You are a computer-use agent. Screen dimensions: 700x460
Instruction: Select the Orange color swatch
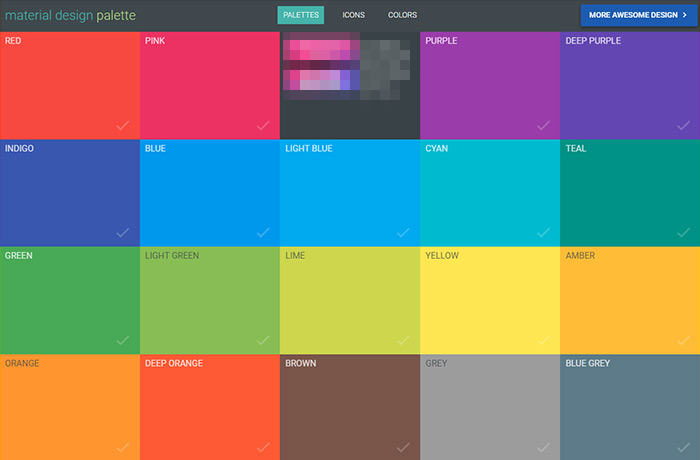coord(70,407)
